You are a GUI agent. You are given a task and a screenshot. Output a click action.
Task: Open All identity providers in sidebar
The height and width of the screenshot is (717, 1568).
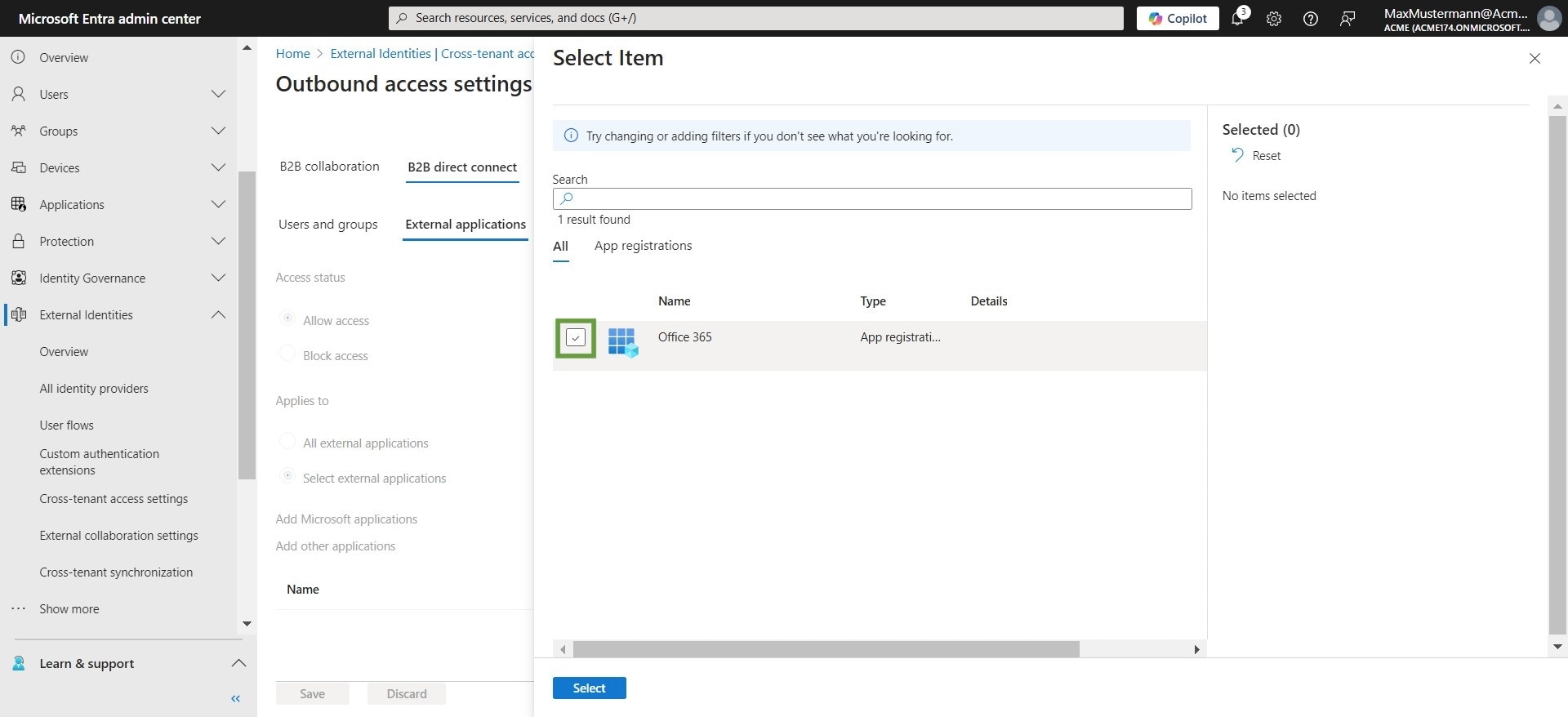coord(94,389)
